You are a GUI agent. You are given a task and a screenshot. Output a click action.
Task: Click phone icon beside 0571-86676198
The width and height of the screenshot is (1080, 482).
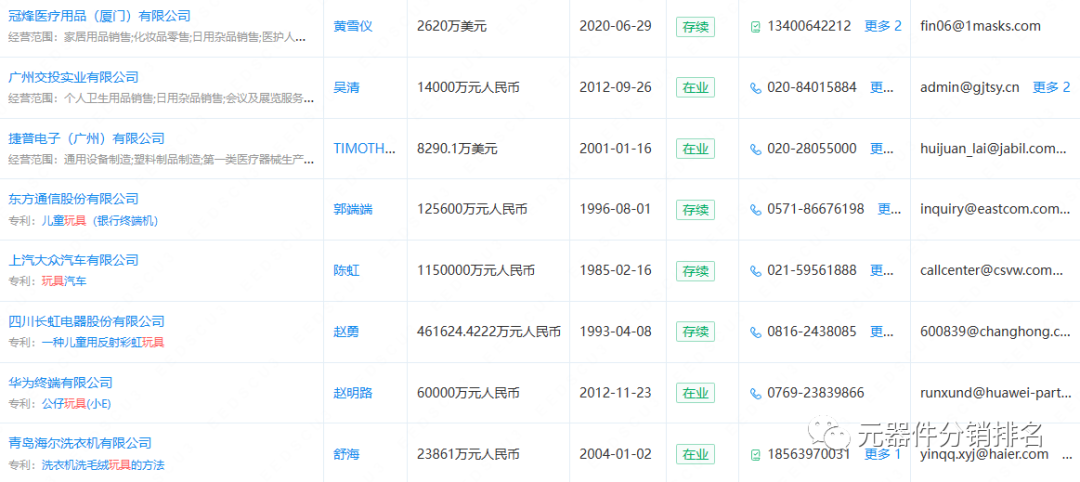point(756,209)
